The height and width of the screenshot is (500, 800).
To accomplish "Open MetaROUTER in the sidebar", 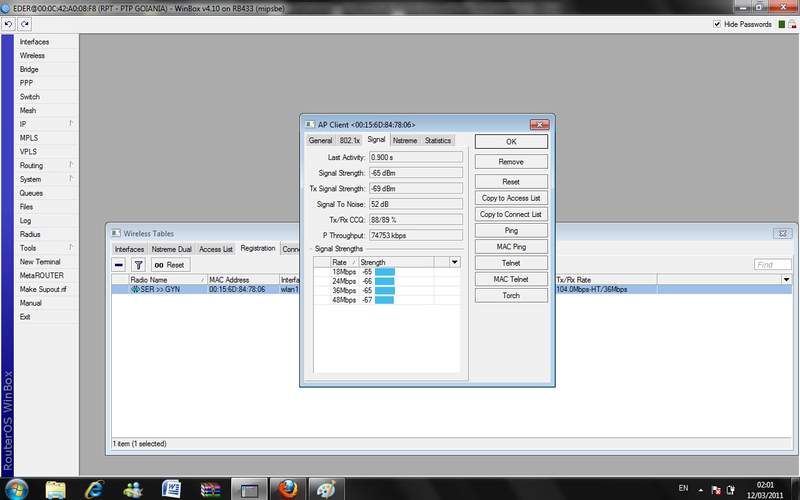I will 42,276.
